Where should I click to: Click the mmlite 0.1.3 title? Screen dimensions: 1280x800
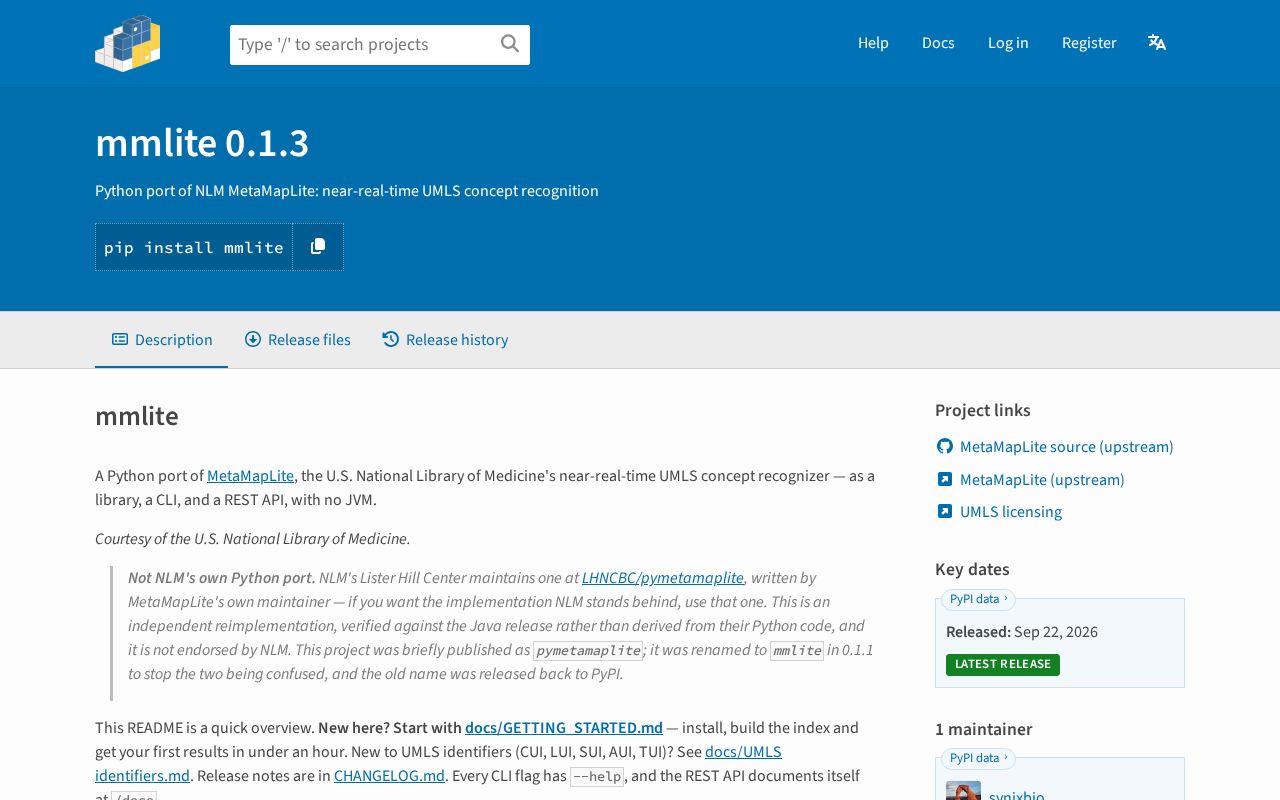pos(202,143)
